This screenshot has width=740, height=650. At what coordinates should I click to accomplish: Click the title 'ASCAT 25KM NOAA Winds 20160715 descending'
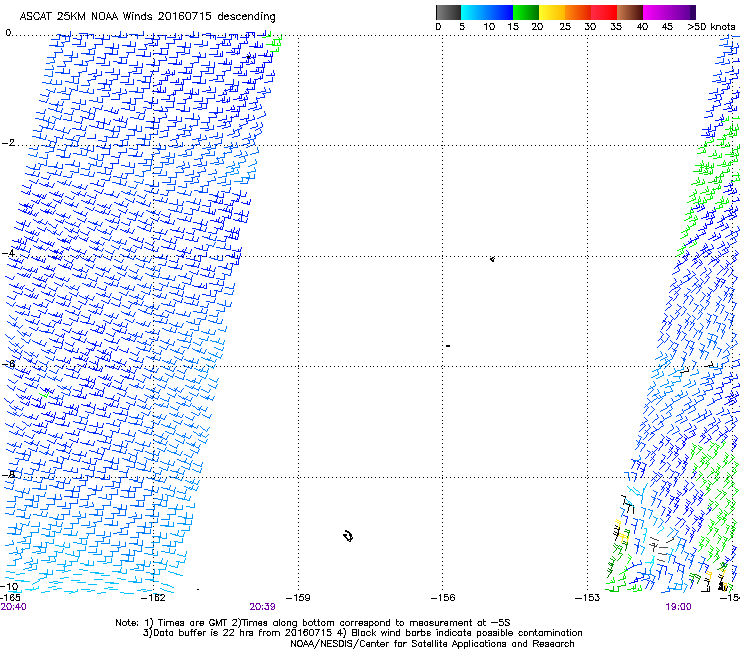pos(147,17)
